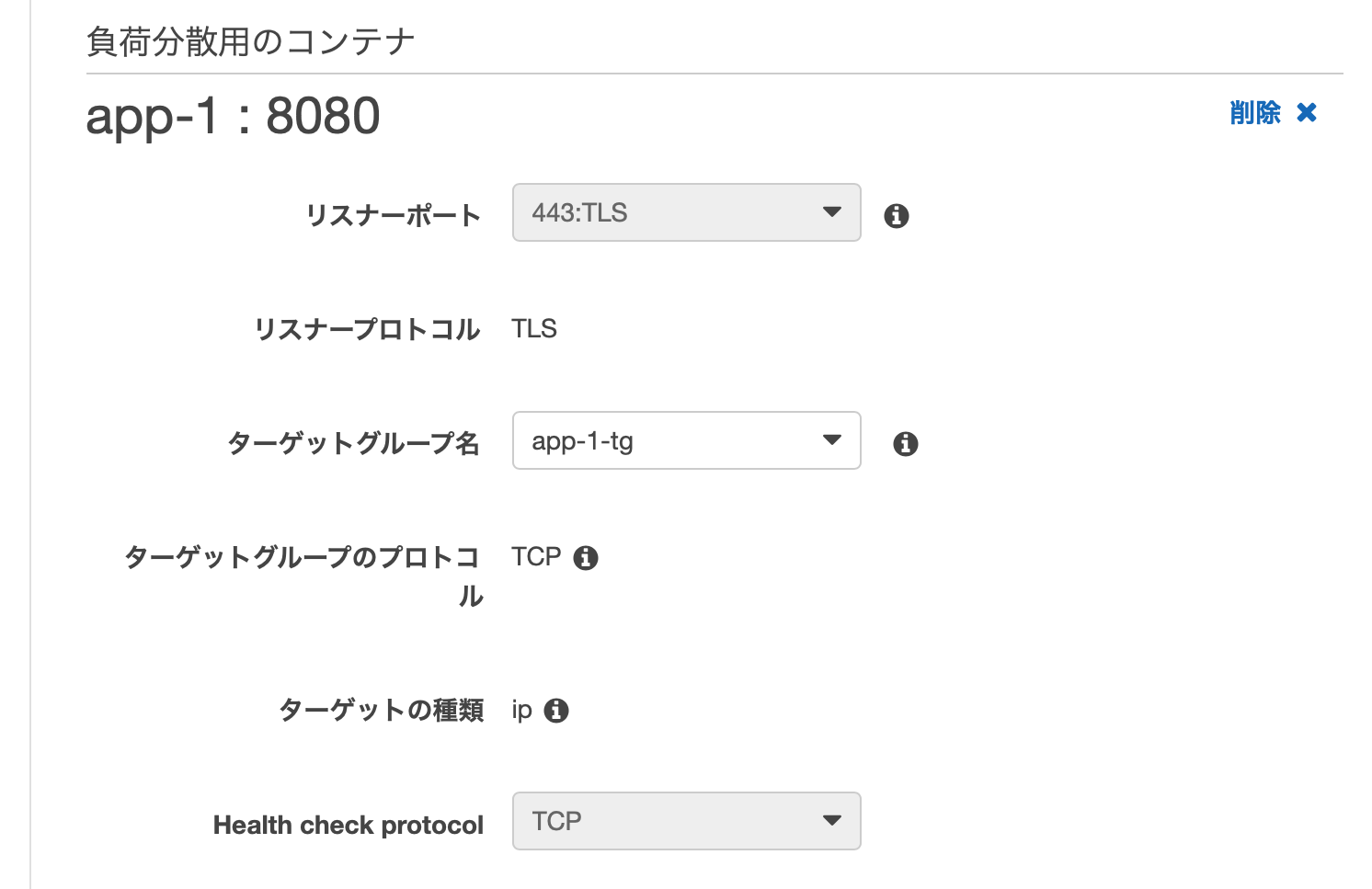
Task: Click the TCP value next to target group protocol
Action: 536,555
